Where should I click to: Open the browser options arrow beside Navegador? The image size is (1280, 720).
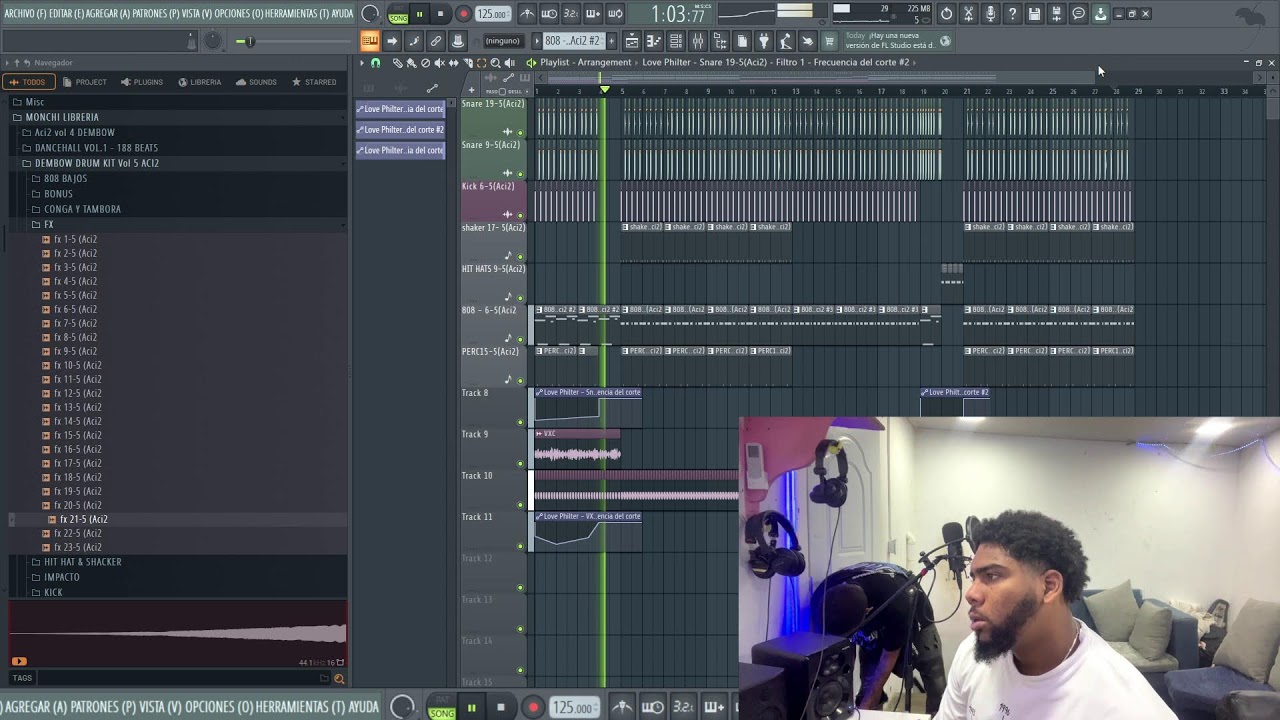pos(5,62)
